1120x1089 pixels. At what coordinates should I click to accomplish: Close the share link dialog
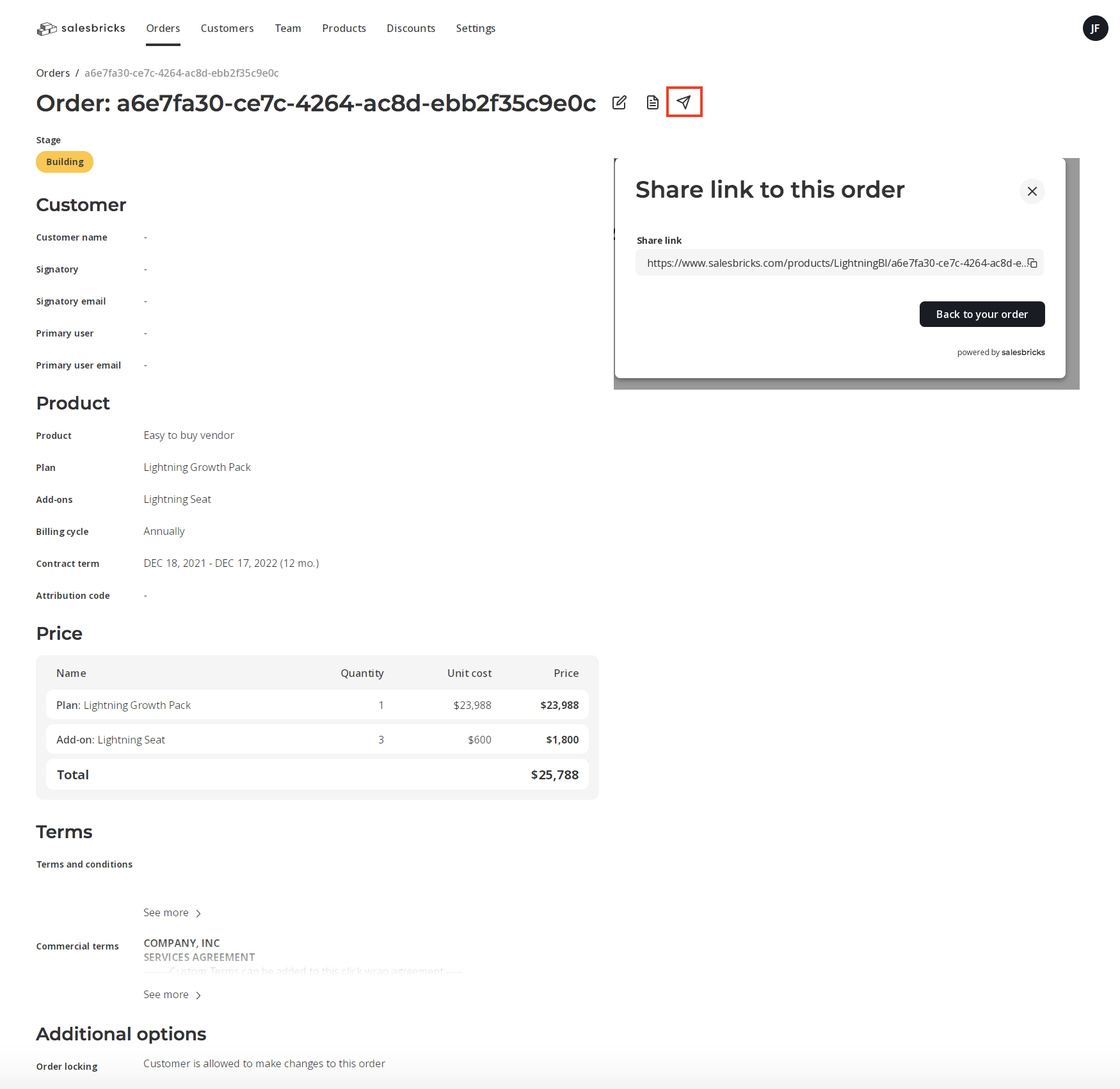[x=1032, y=191]
